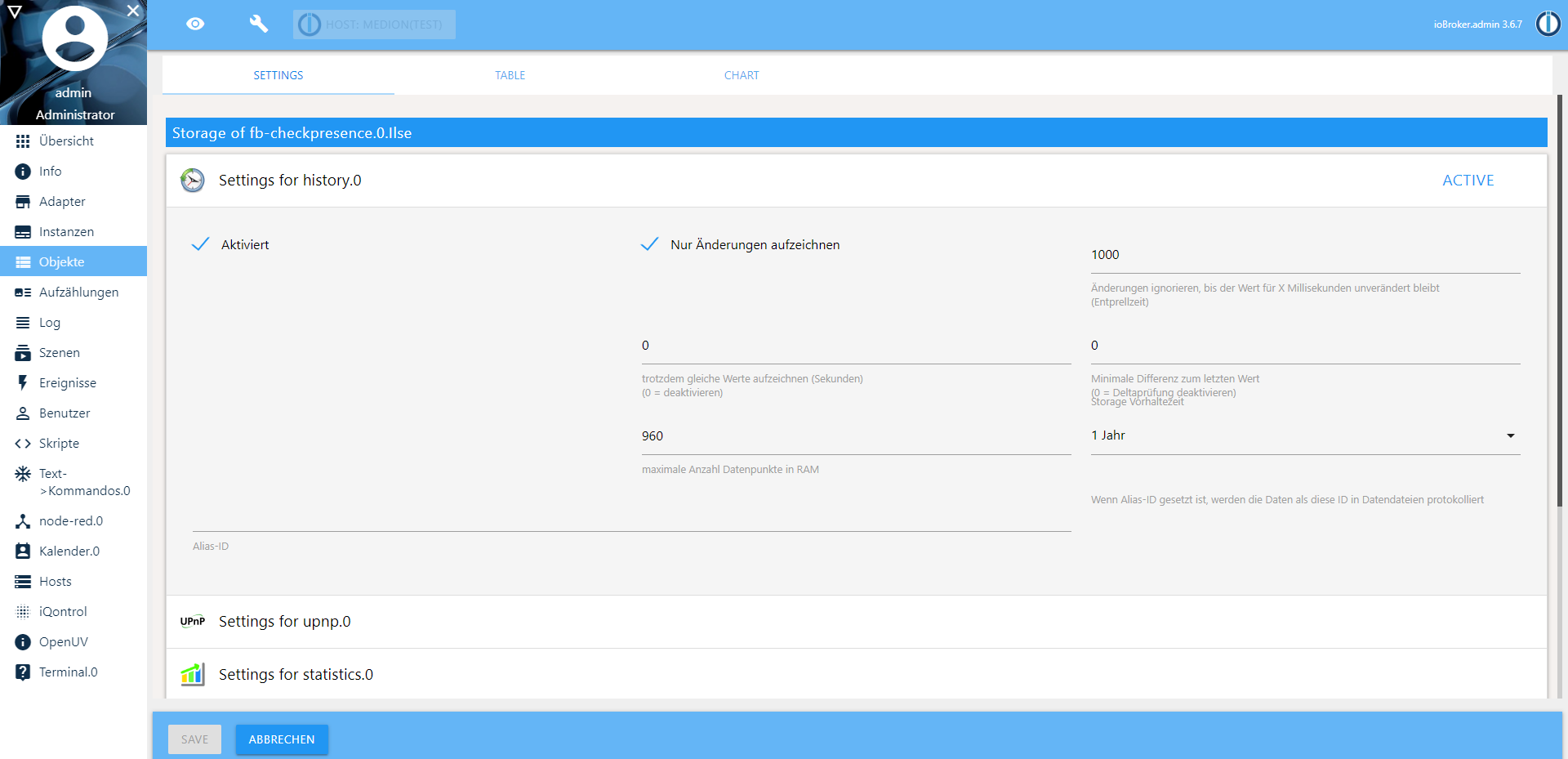The image size is (1568, 759).
Task: Click the Alias-ID input field
Action: pos(631,515)
